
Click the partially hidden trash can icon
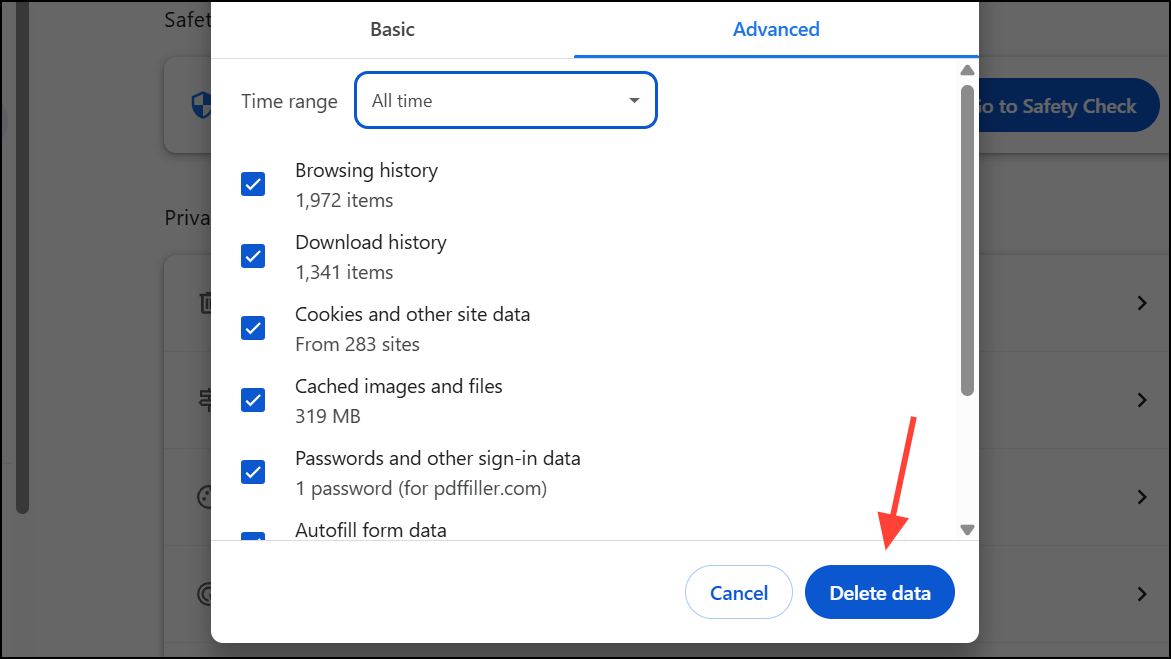pyautogui.click(x=204, y=302)
